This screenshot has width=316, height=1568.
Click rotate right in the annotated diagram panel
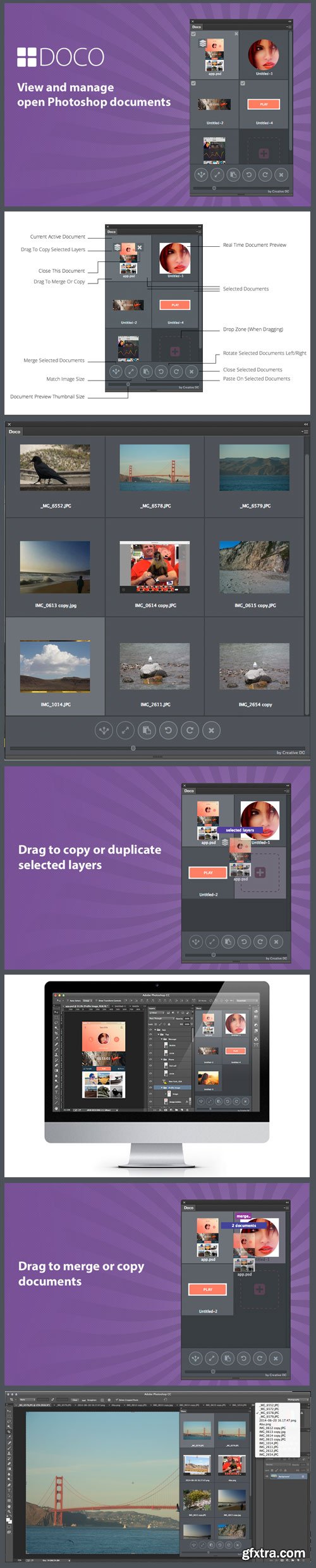point(176,372)
